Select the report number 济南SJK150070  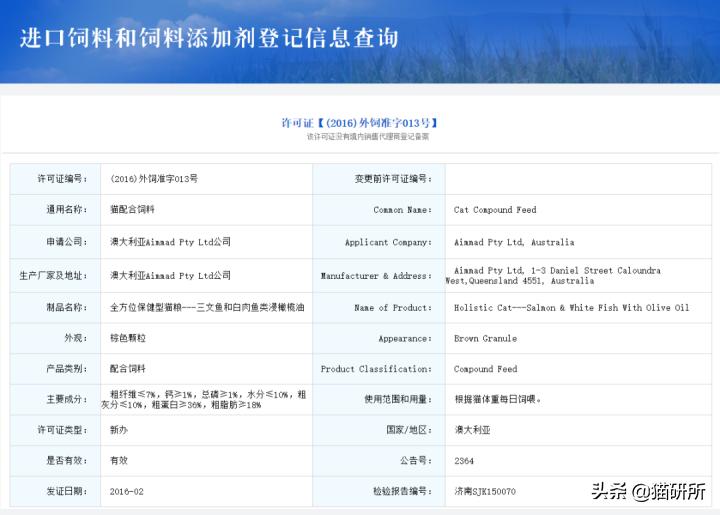coord(485,492)
